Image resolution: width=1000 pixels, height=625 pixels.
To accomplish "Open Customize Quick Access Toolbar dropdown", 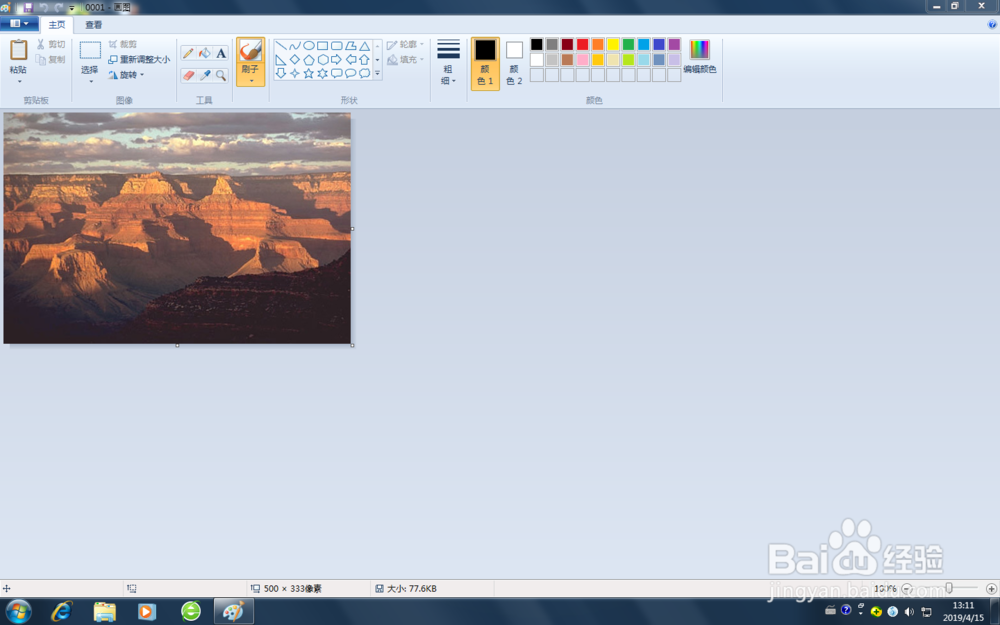I will click(71, 8).
